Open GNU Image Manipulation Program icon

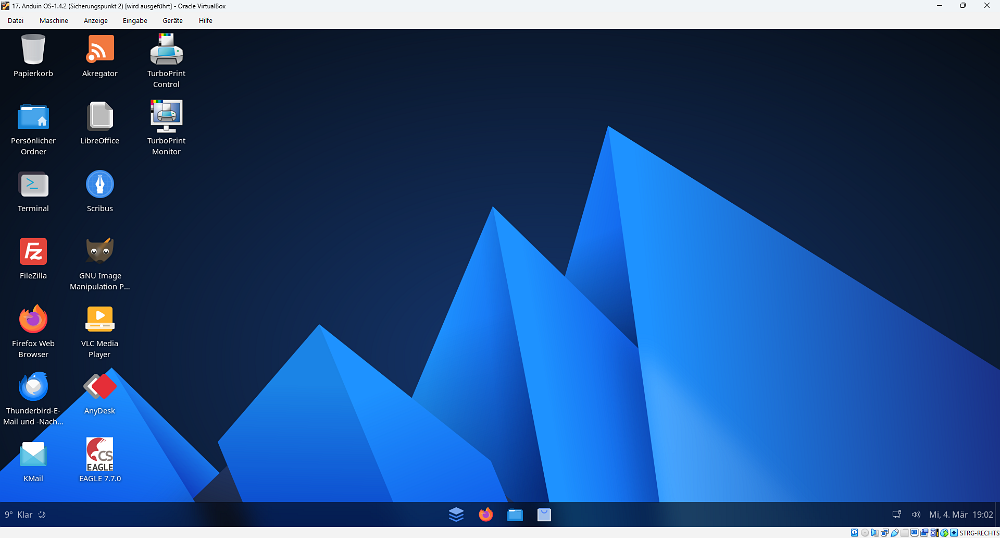click(x=100, y=252)
